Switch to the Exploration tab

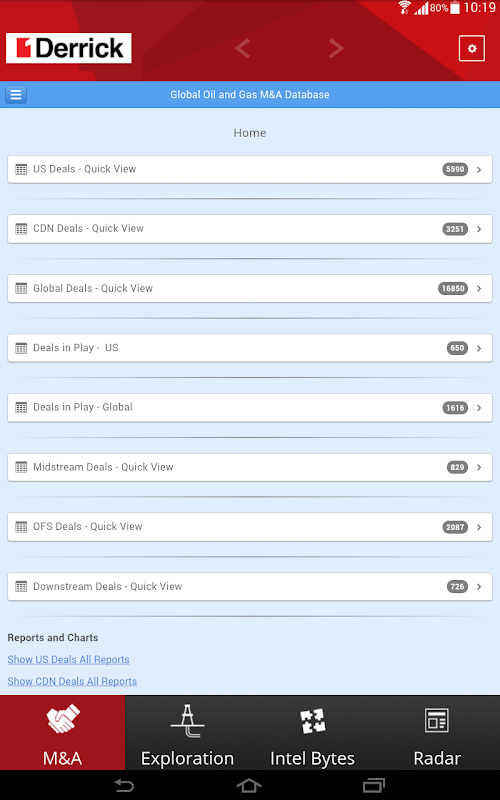click(187, 733)
